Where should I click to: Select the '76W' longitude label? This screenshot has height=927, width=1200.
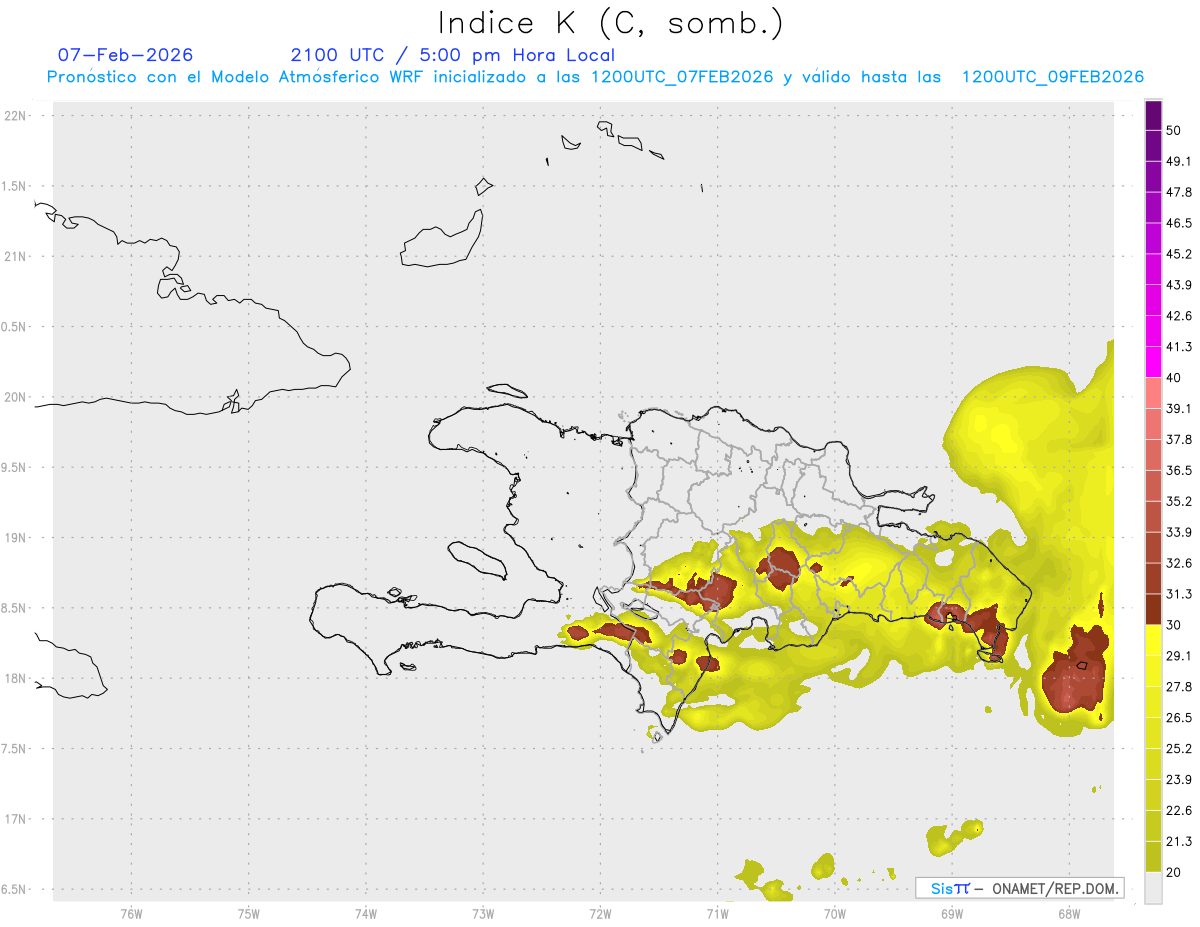point(131,913)
